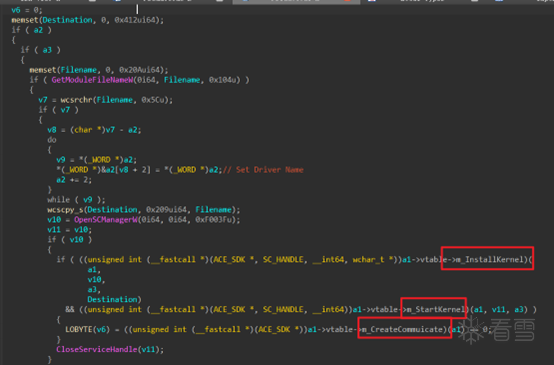Image resolution: width=554 pixels, height=365 pixels.
Task: Click the 0x5Cu character constant
Action: [x=153, y=100]
